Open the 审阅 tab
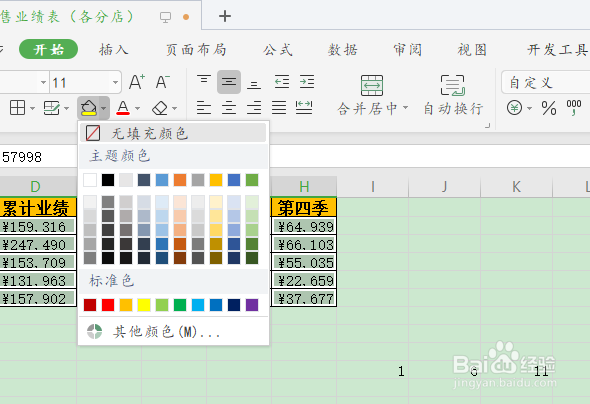 pyautogui.click(x=408, y=49)
